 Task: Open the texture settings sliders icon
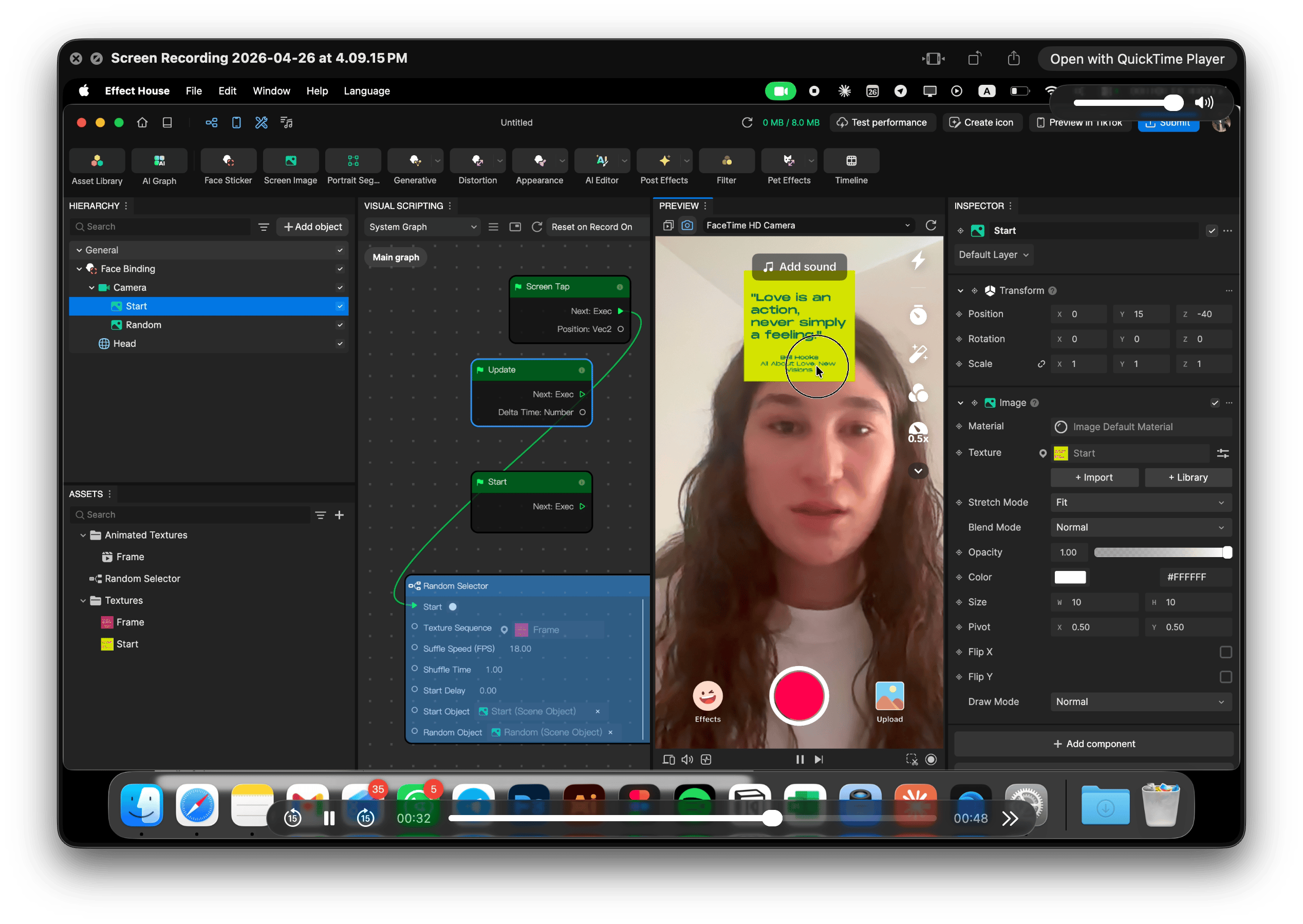click(1223, 453)
